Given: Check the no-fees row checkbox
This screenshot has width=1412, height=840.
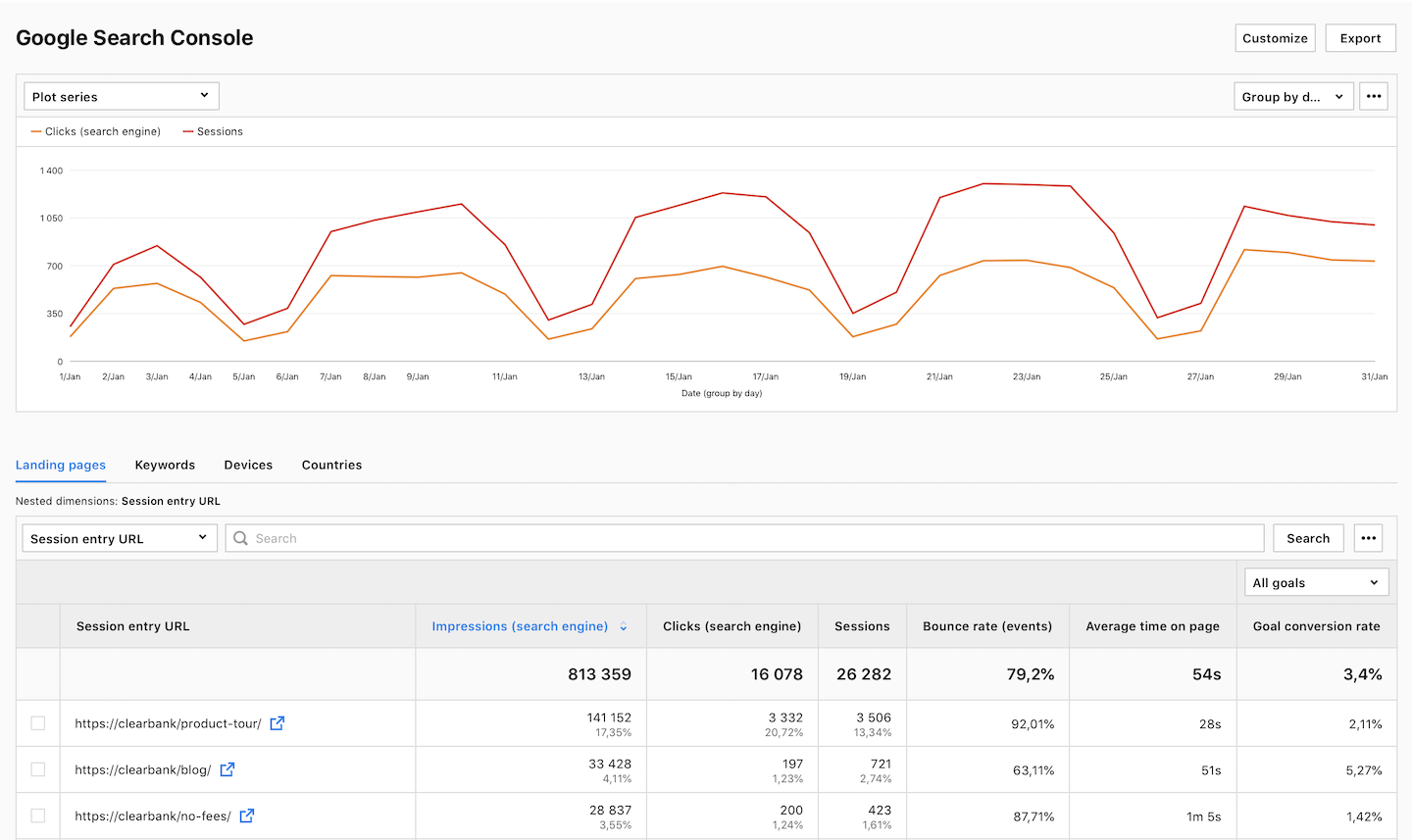Looking at the screenshot, I should coord(38,815).
